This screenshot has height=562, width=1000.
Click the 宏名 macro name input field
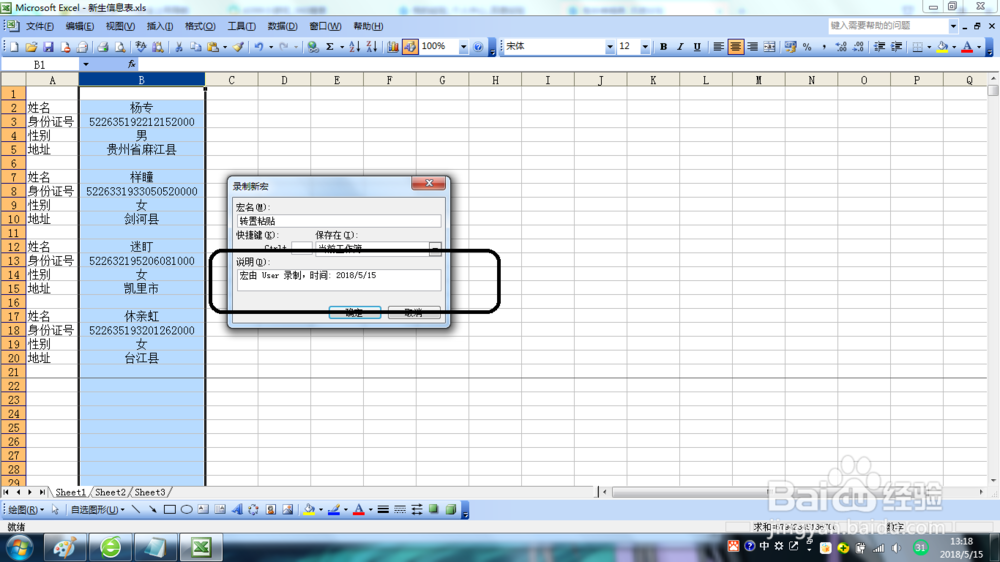coord(339,221)
